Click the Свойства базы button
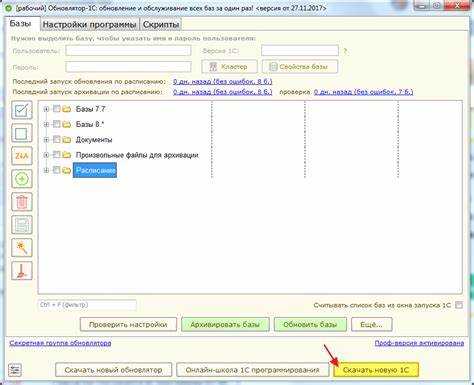Screen dimensions: 474x385 pos(300,67)
